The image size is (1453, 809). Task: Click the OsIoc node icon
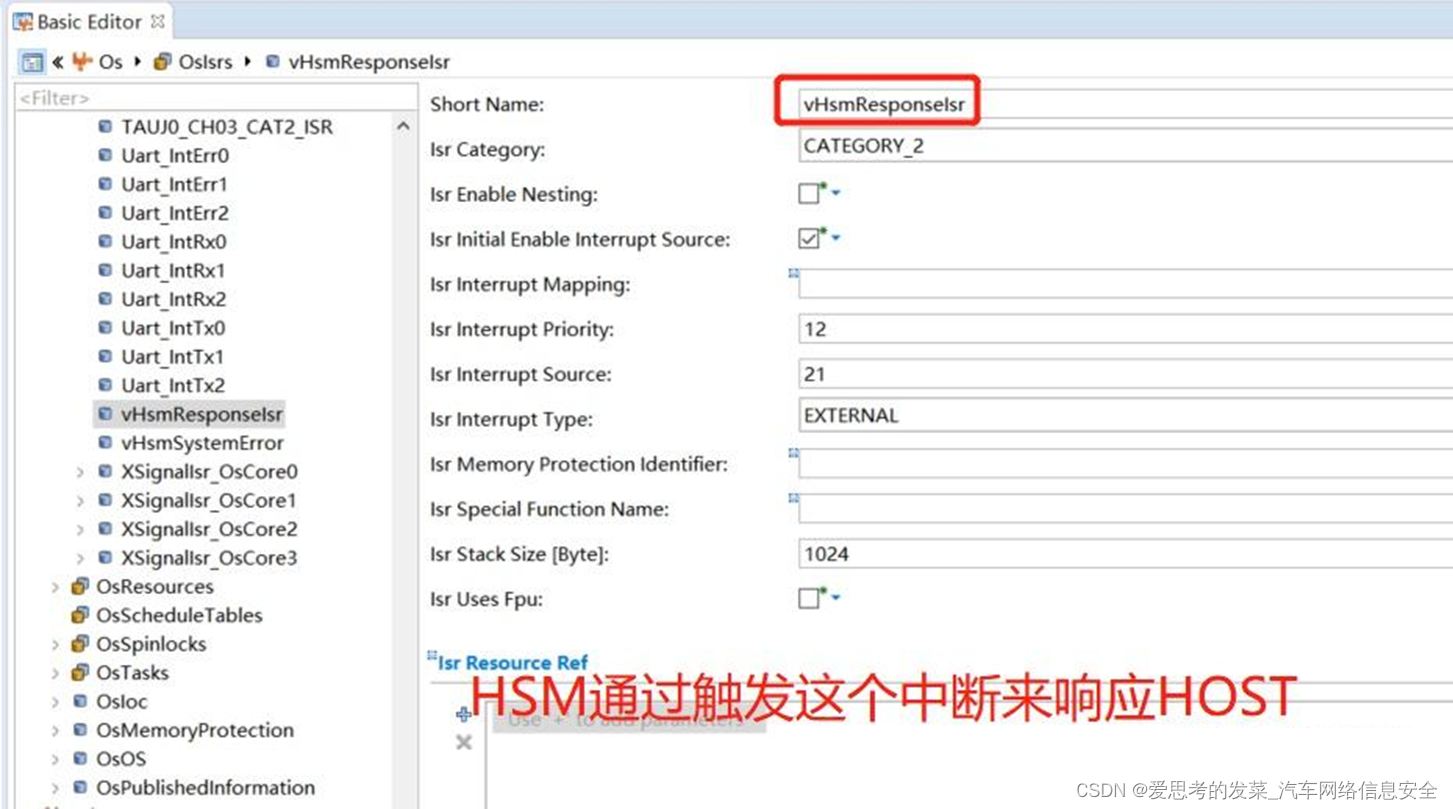click(x=81, y=702)
